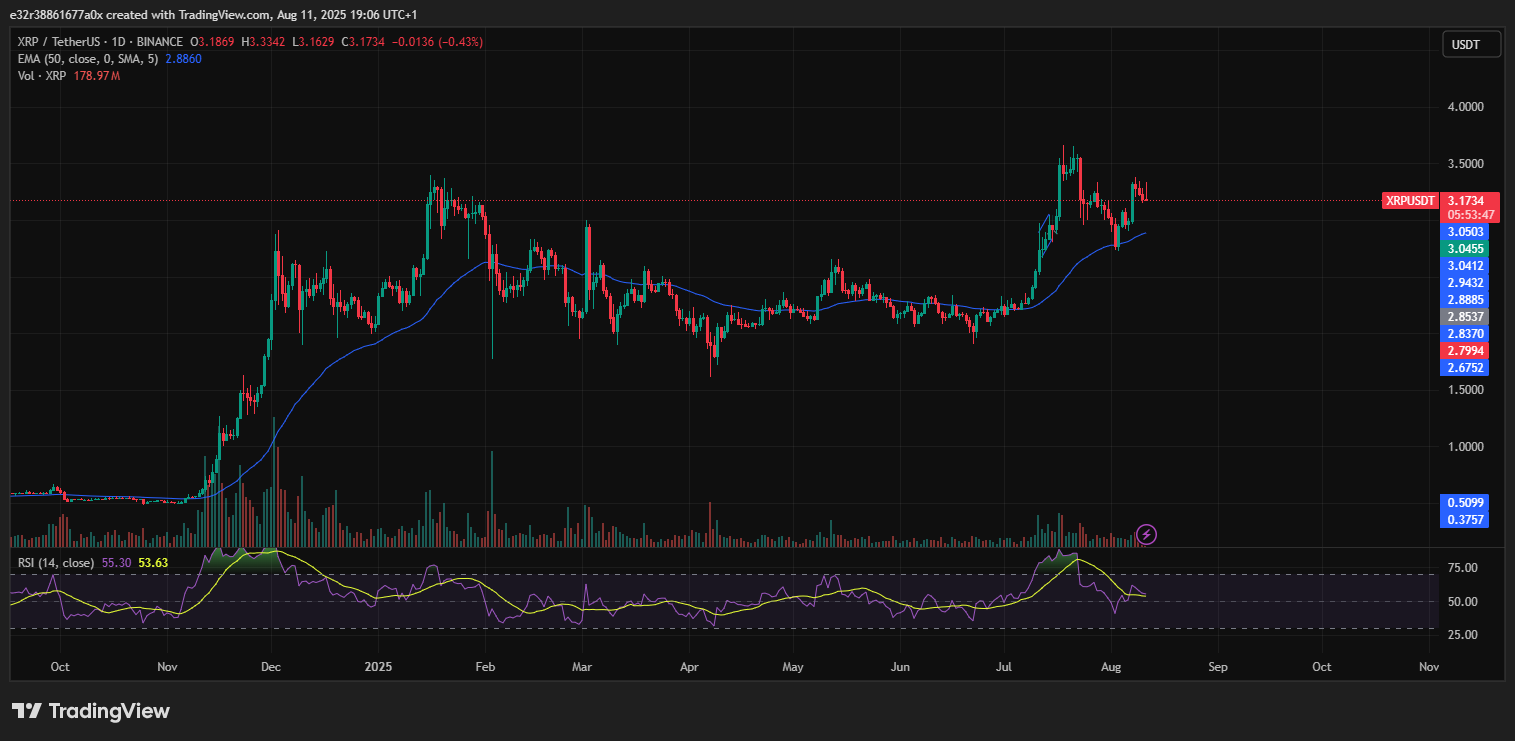Click the 2.9432 price label
The height and width of the screenshot is (741, 1515).
[x=1465, y=283]
